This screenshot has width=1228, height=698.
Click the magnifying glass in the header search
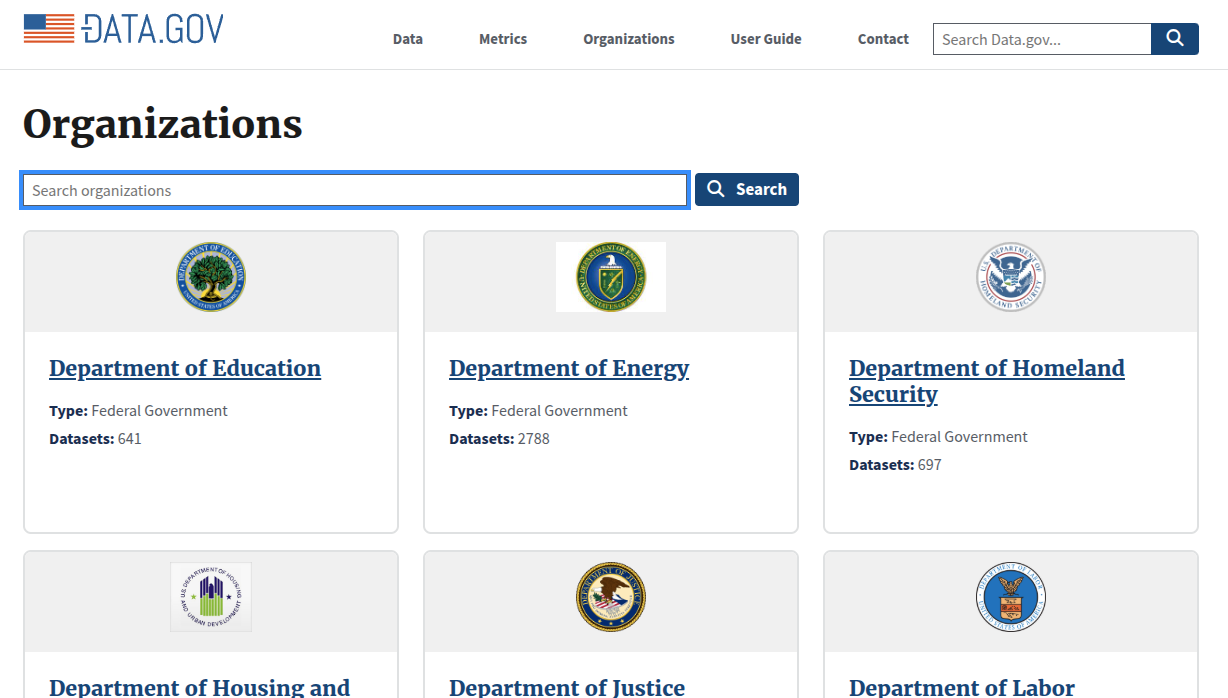(1174, 38)
